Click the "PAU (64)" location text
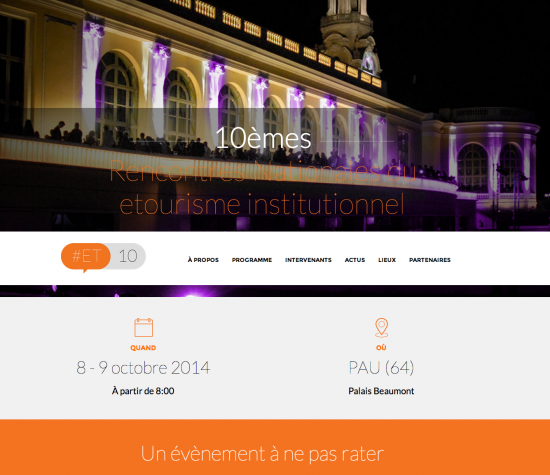550x475 pixels. point(381,368)
